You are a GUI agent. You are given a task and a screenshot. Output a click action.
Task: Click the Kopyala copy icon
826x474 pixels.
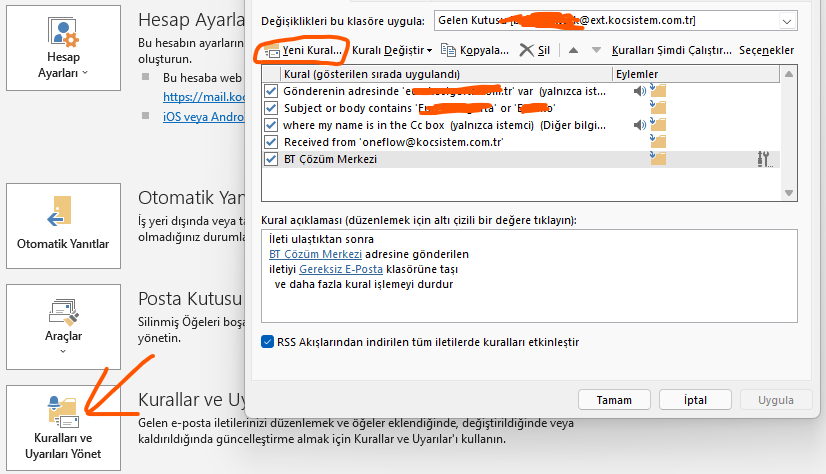[x=448, y=50]
